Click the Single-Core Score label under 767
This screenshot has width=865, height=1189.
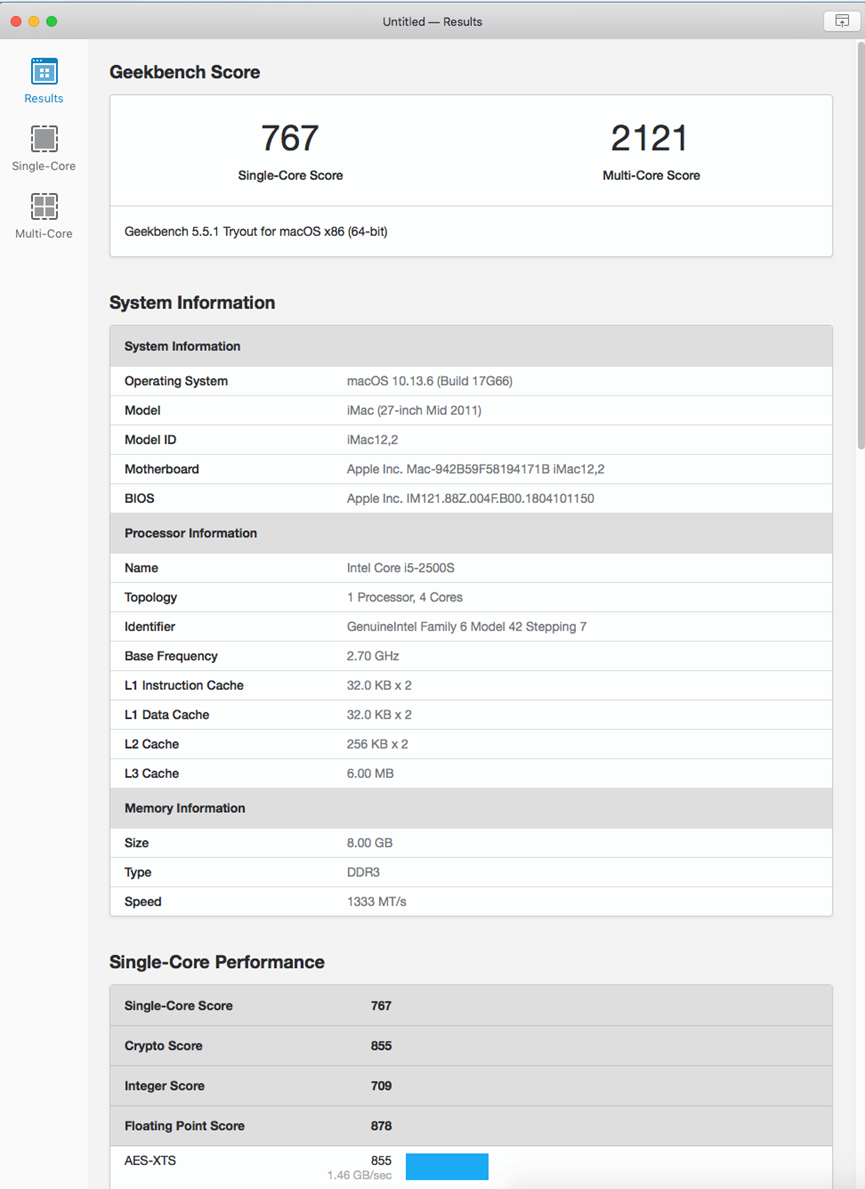click(x=290, y=175)
